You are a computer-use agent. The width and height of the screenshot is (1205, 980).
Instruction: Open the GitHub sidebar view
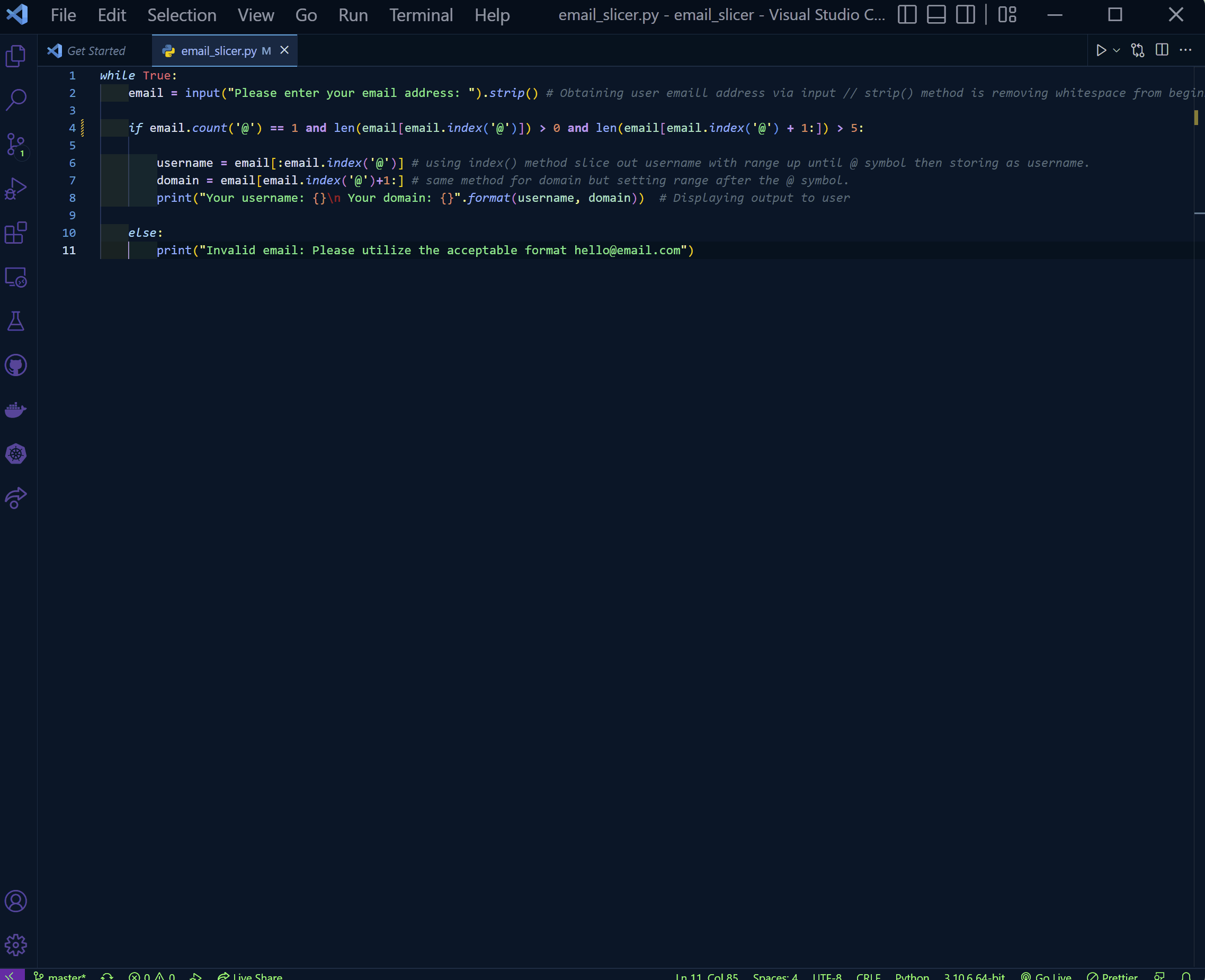point(16,364)
